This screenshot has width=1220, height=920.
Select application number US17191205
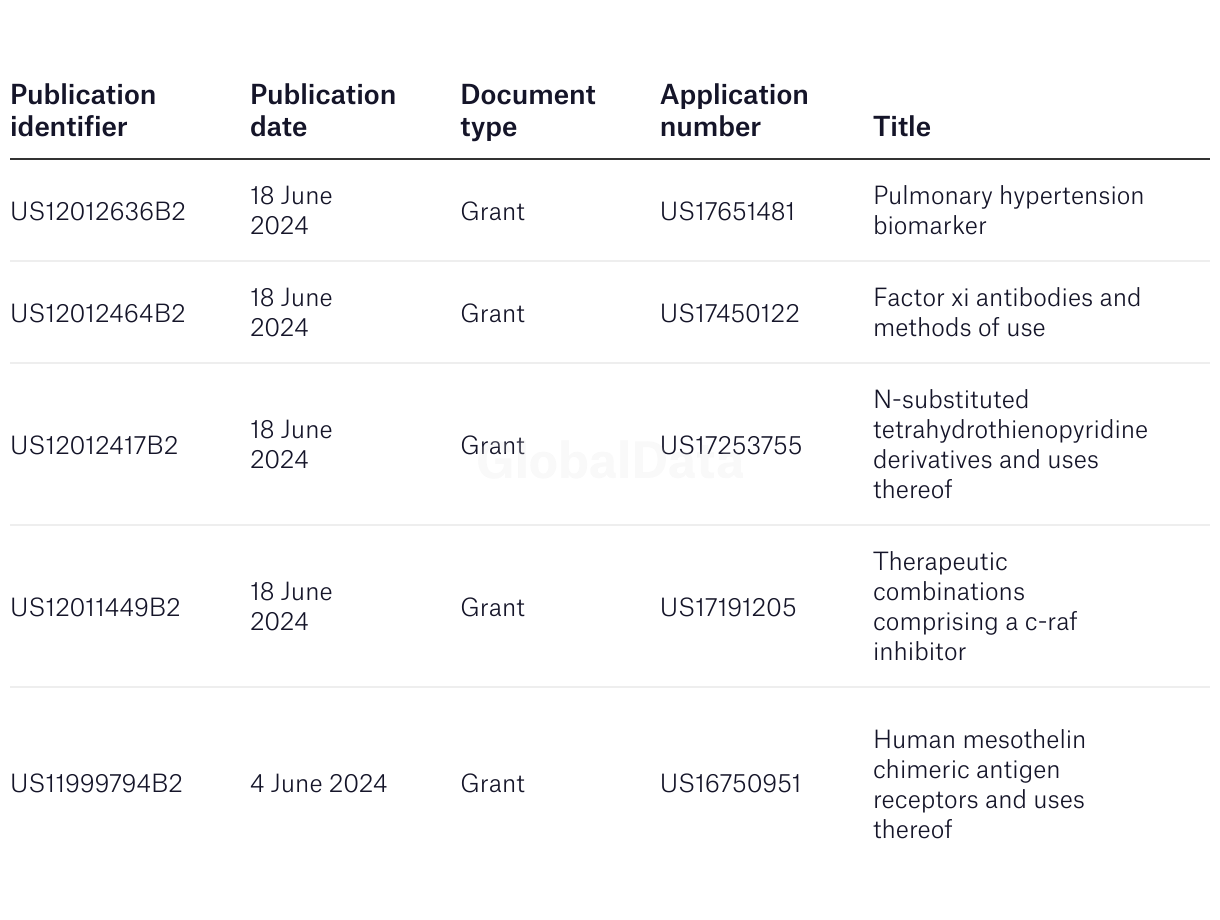(727, 607)
